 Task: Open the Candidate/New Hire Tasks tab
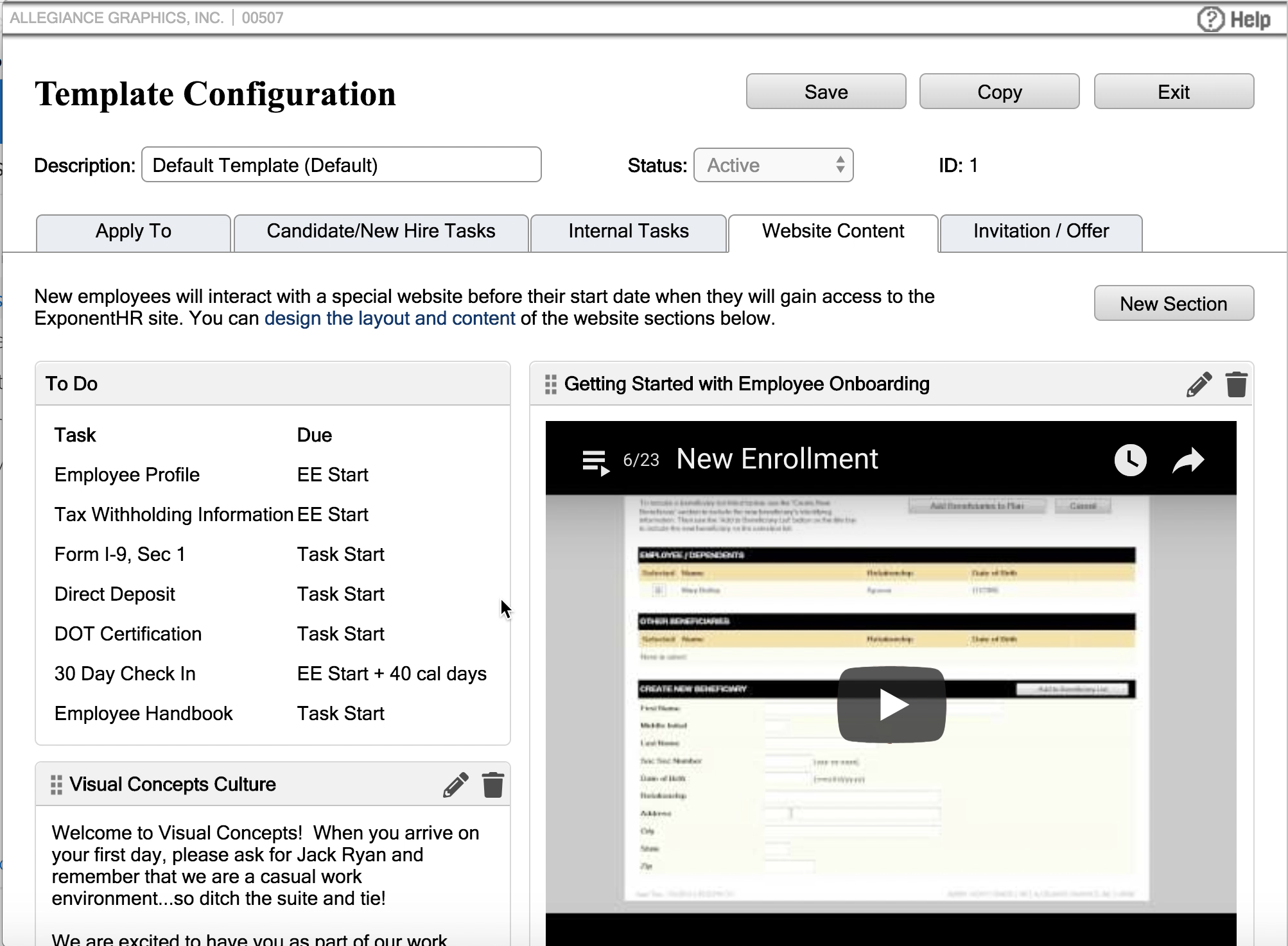(380, 232)
